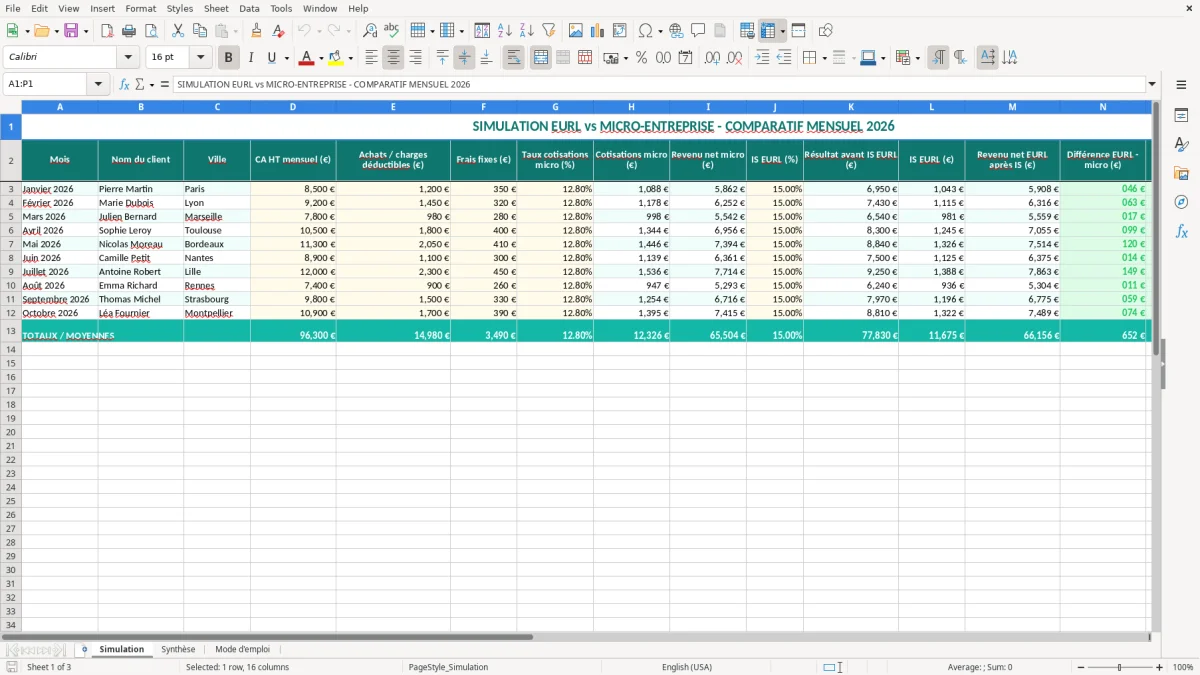The height and width of the screenshot is (675, 1200).
Task: Open the Styles menu
Action: click(180, 8)
